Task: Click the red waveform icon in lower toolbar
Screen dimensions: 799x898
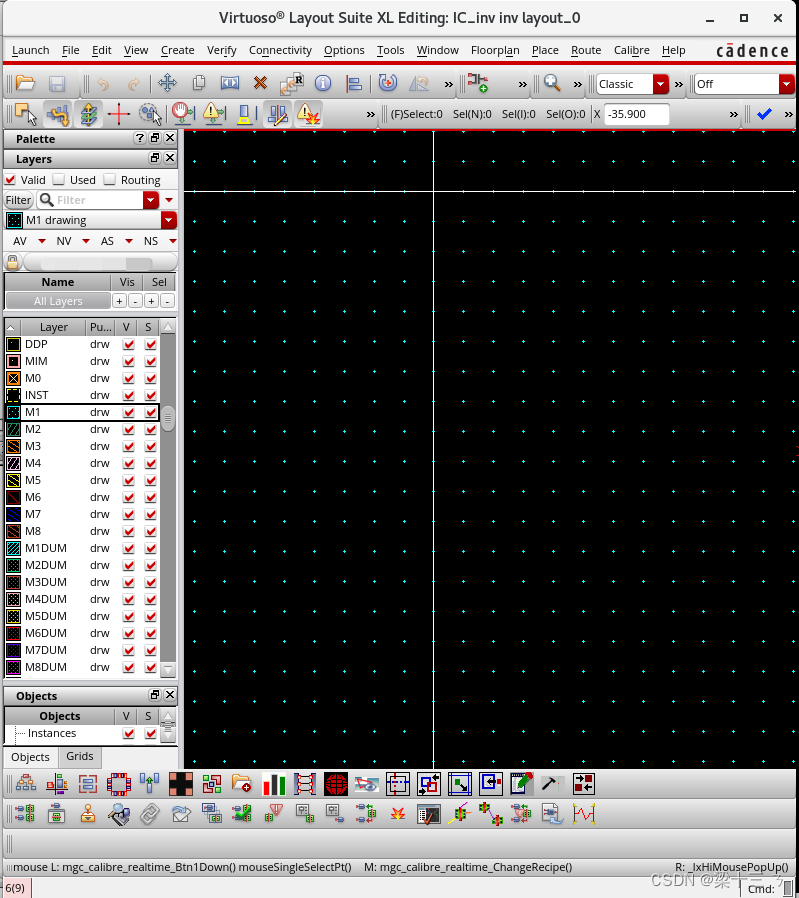Action: (x=584, y=814)
